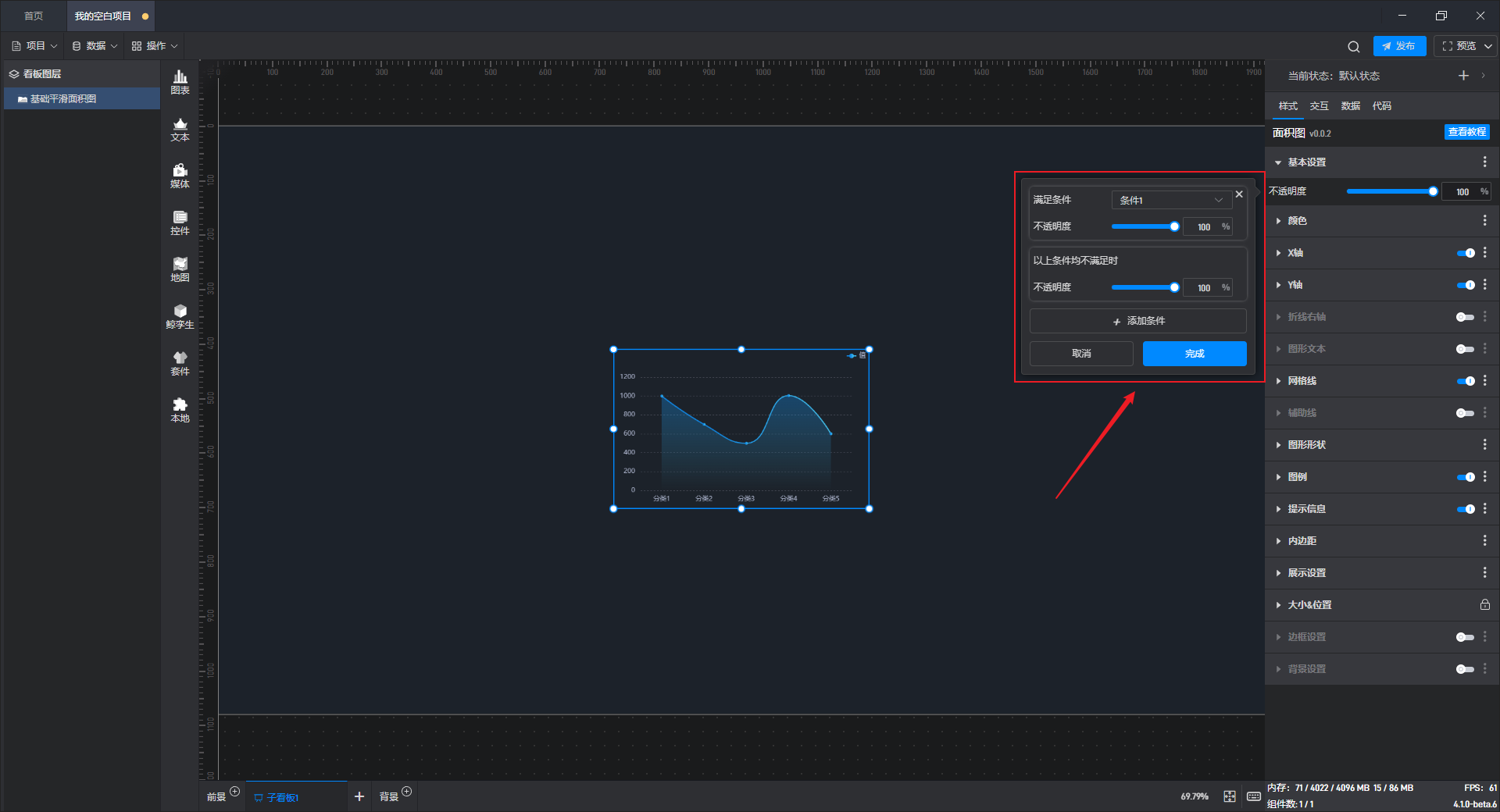Add a new sub-board tab
This screenshot has width=1500, height=812.
click(359, 796)
